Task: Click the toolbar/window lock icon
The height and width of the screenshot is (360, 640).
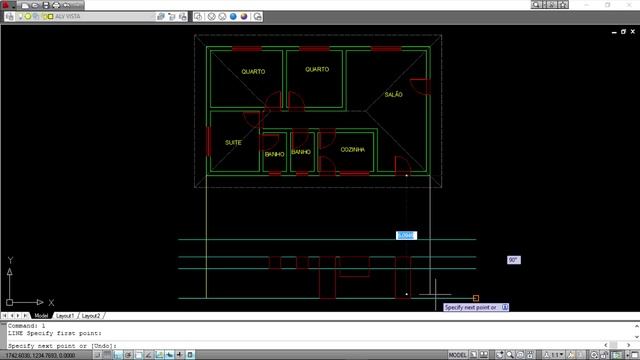Action: point(603,355)
